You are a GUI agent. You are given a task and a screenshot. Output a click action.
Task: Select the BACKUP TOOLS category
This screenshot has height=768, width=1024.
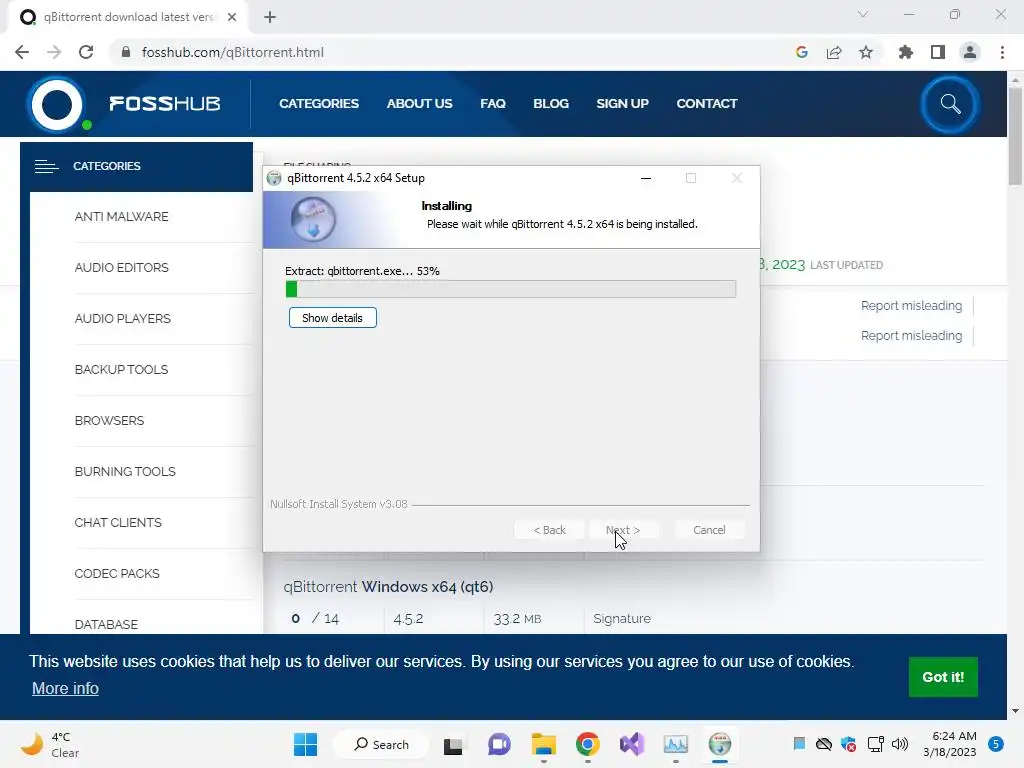click(x=121, y=370)
